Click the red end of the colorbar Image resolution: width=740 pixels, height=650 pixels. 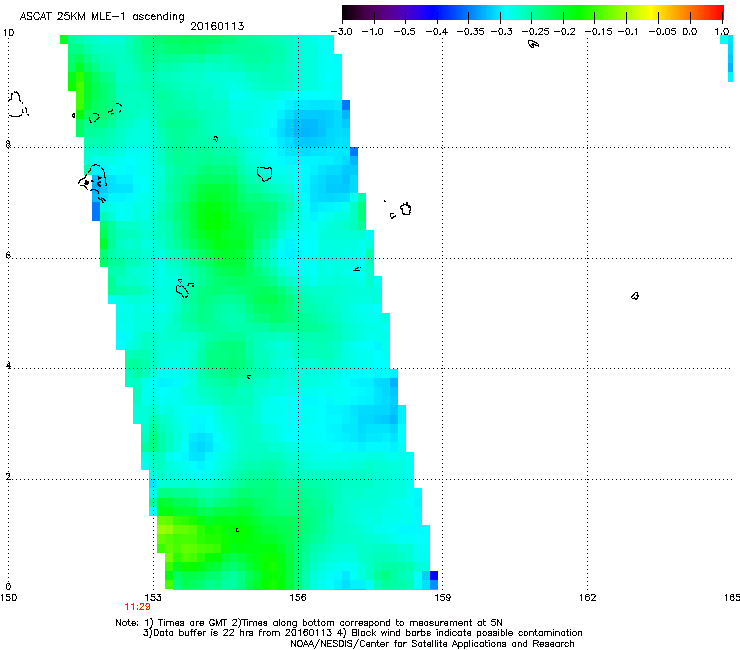(x=715, y=12)
